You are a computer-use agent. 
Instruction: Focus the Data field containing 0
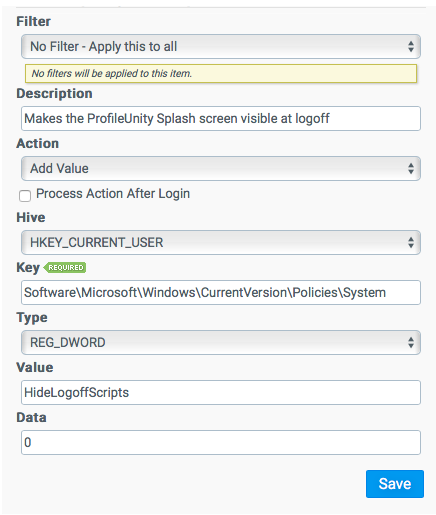tap(221, 443)
